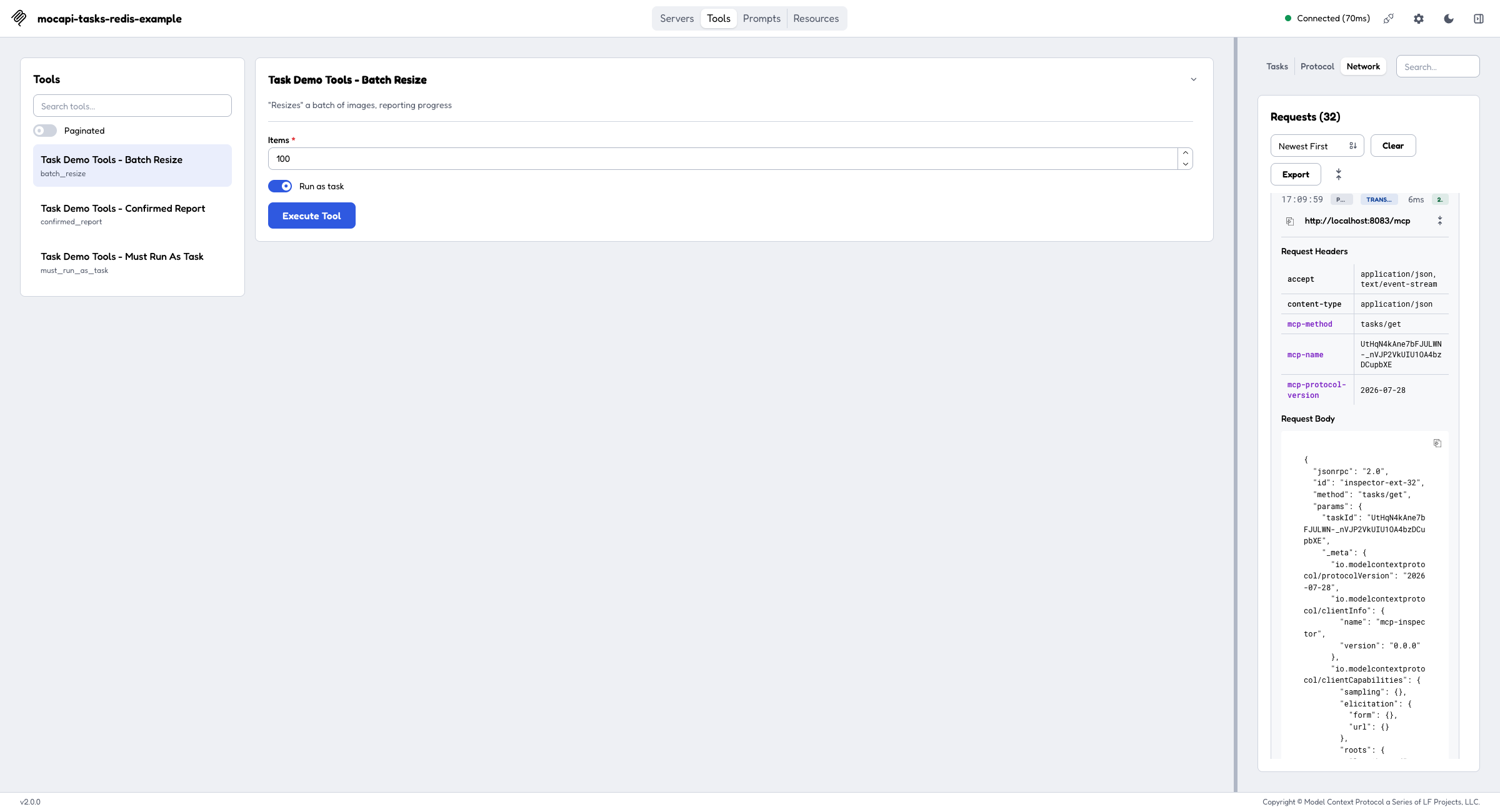1500x812 pixels.
Task: Click the TRANS... badge on the request
Action: (x=1379, y=200)
